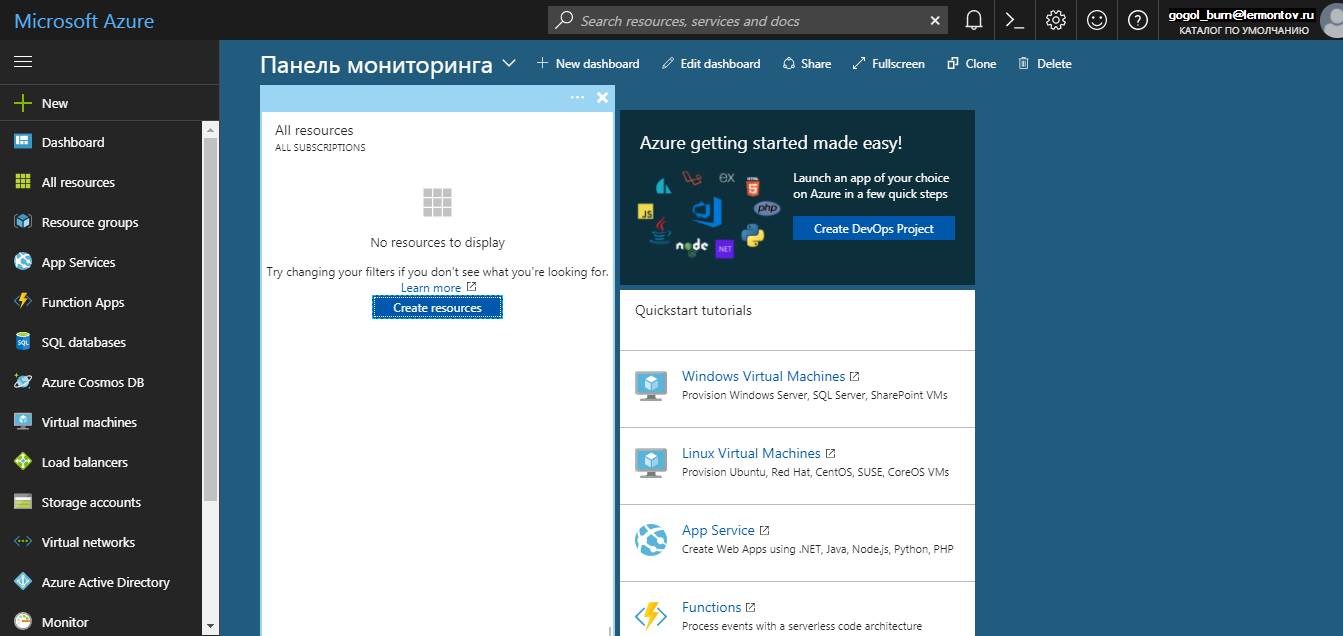Click the All resources grid icon in sidebar
Viewport: 1343px width, 636px height.
(x=23, y=182)
